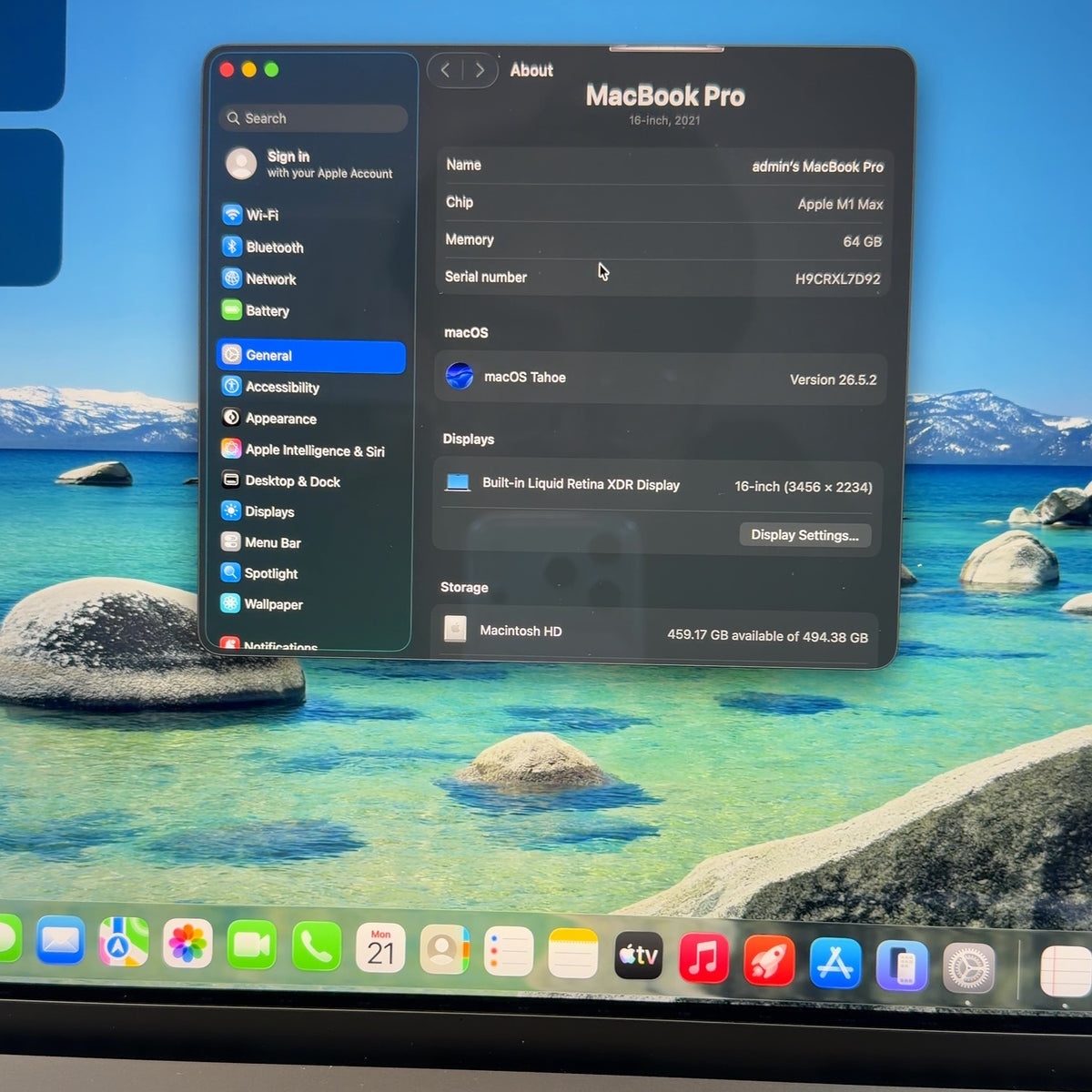Open Reminders from the Dock
Image resolution: width=1092 pixels, height=1092 pixels.
point(509,953)
